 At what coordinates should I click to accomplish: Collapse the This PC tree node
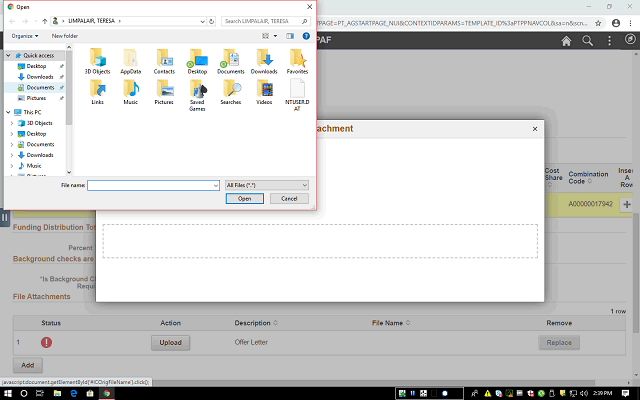point(8,112)
